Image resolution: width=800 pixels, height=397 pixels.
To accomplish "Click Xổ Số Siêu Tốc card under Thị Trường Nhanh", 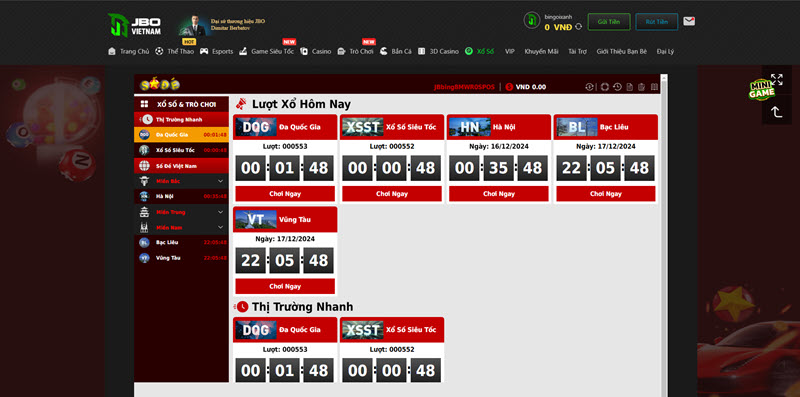I will click(x=392, y=350).
